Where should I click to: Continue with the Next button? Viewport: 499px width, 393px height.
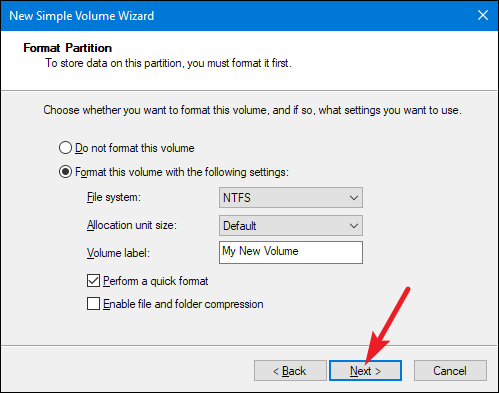[x=365, y=370]
